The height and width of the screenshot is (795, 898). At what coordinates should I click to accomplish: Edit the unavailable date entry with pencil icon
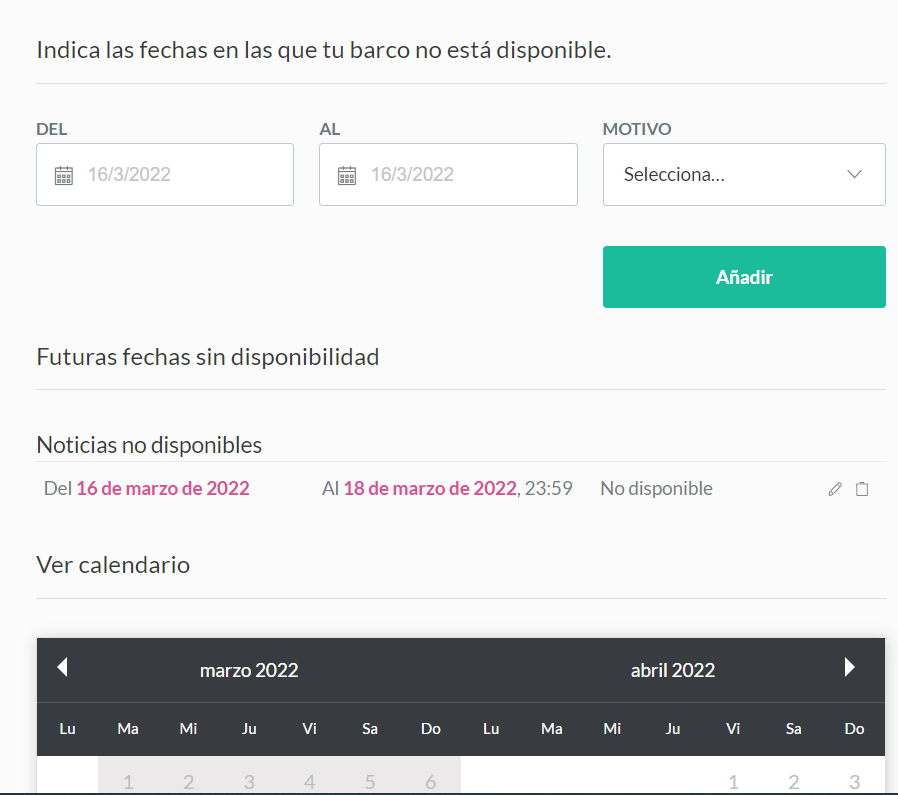coord(835,489)
